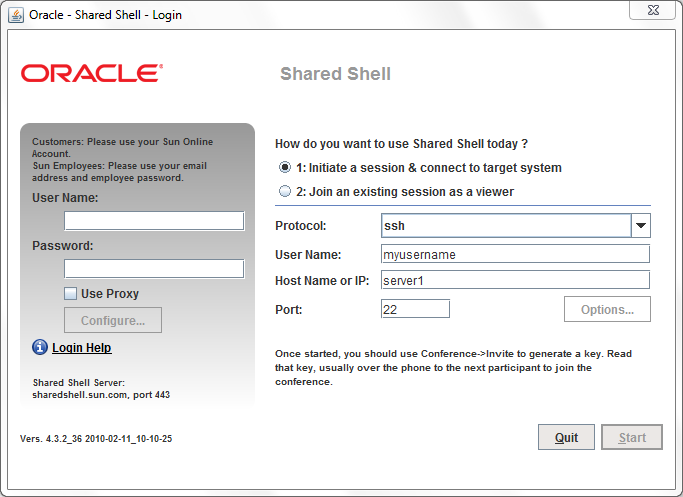Click the Options... button
Screen dimensions: 683x497
coord(607,309)
